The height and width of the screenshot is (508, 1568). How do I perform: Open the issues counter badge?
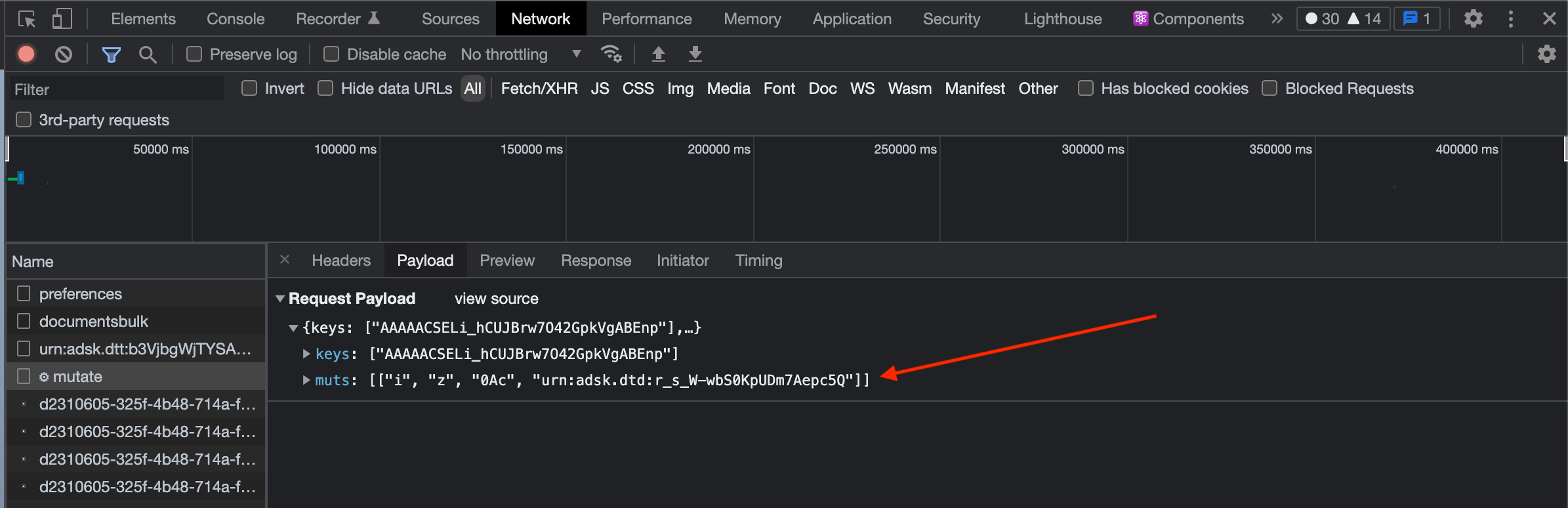coord(1416,18)
